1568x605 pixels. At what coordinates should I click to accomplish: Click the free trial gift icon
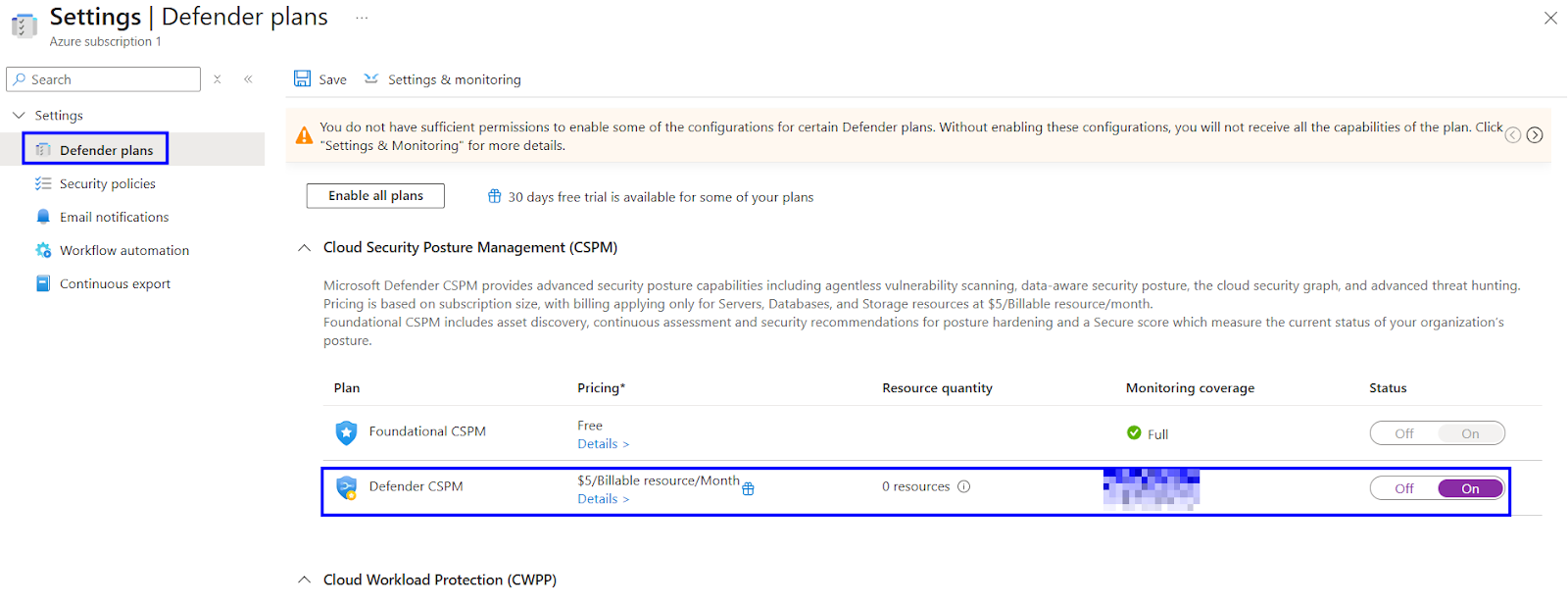(495, 196)
